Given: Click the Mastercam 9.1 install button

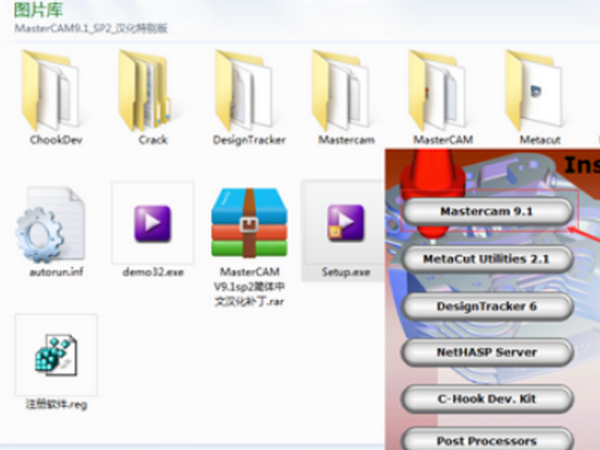Looking at the screenshot, I should [487, 211].
